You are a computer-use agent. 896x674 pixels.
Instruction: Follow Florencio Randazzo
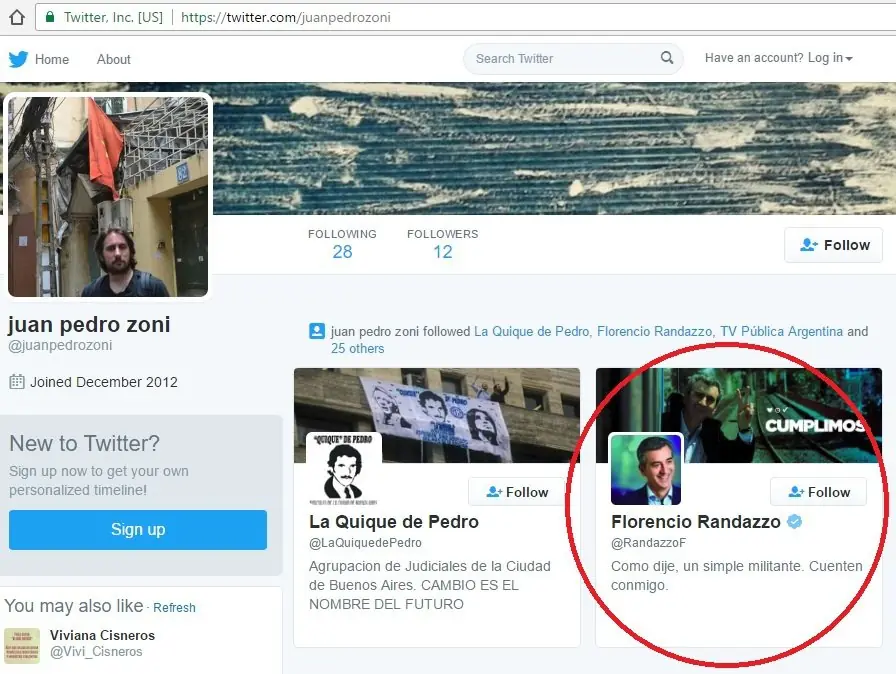point(819,492)
